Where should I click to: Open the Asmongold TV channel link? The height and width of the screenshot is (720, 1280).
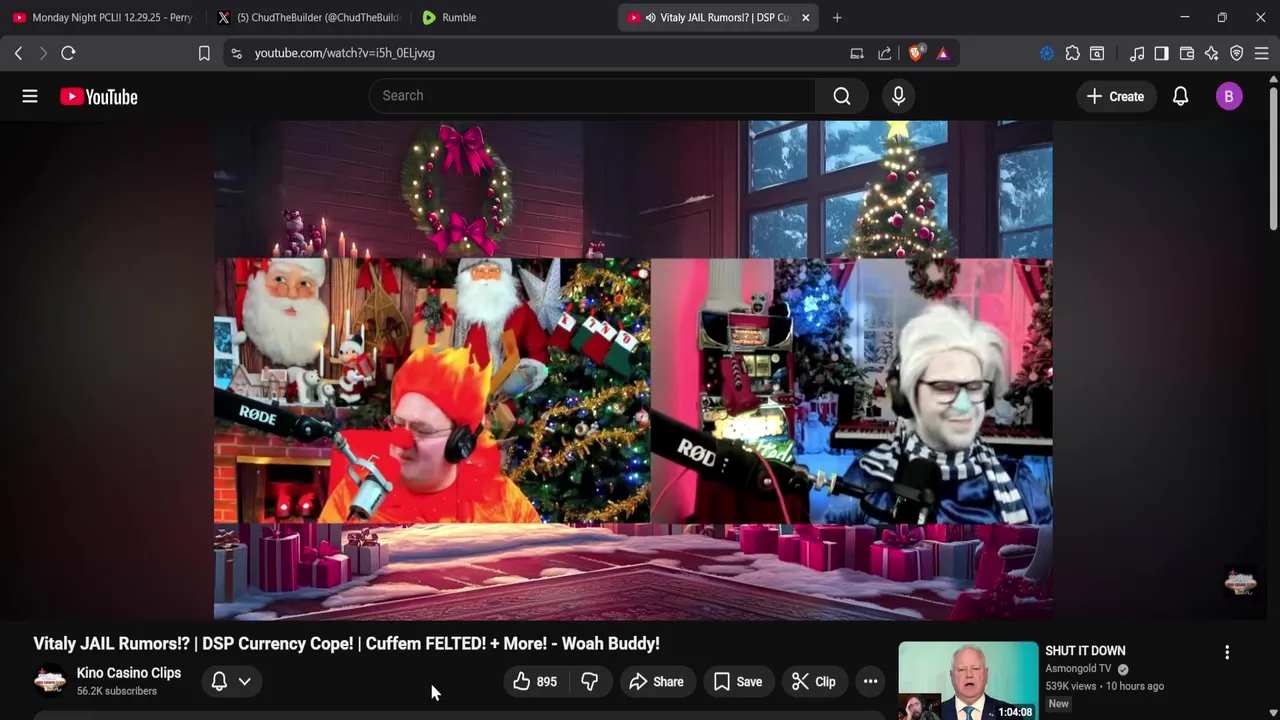[1078, 669]
